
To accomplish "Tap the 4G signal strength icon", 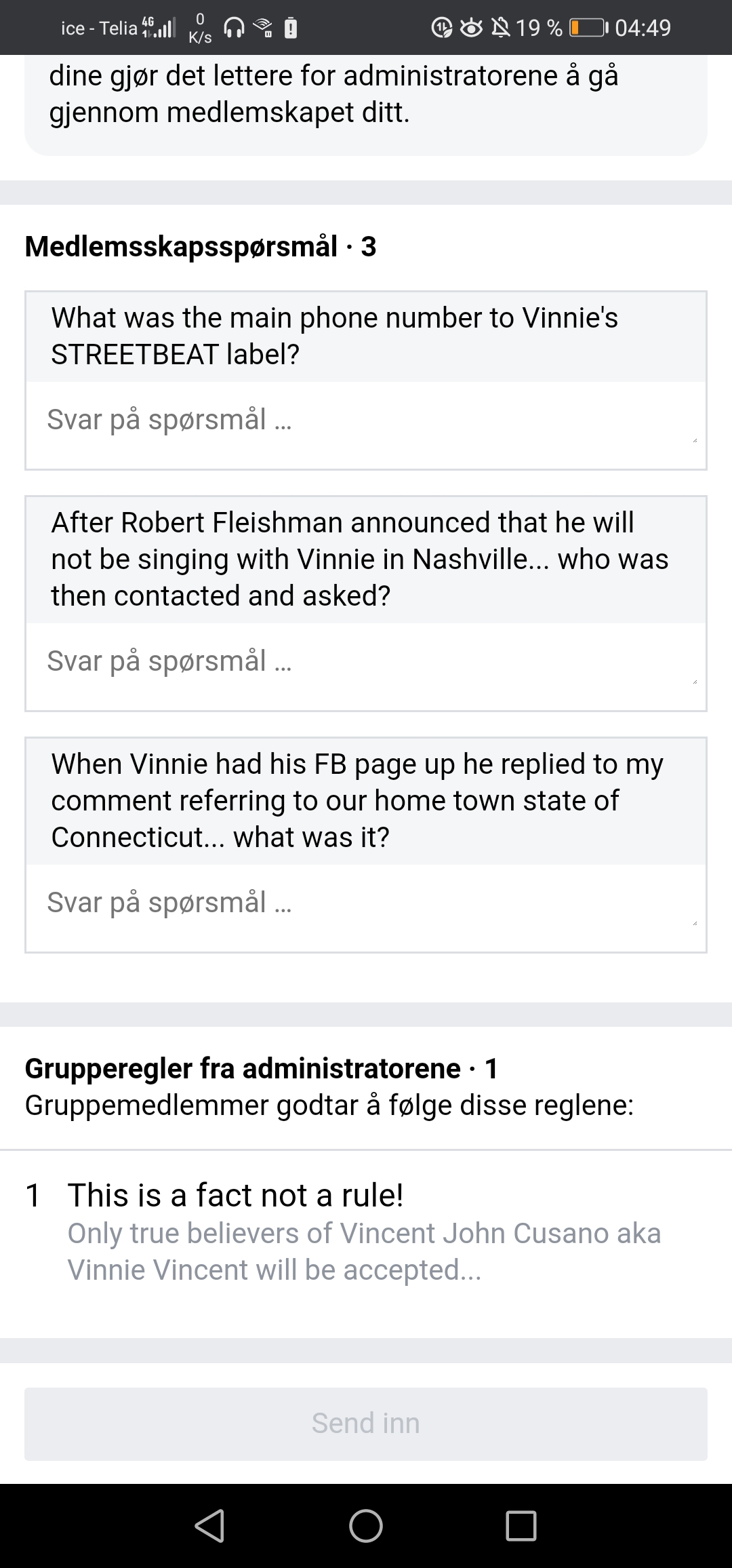I will coord(158,28).
